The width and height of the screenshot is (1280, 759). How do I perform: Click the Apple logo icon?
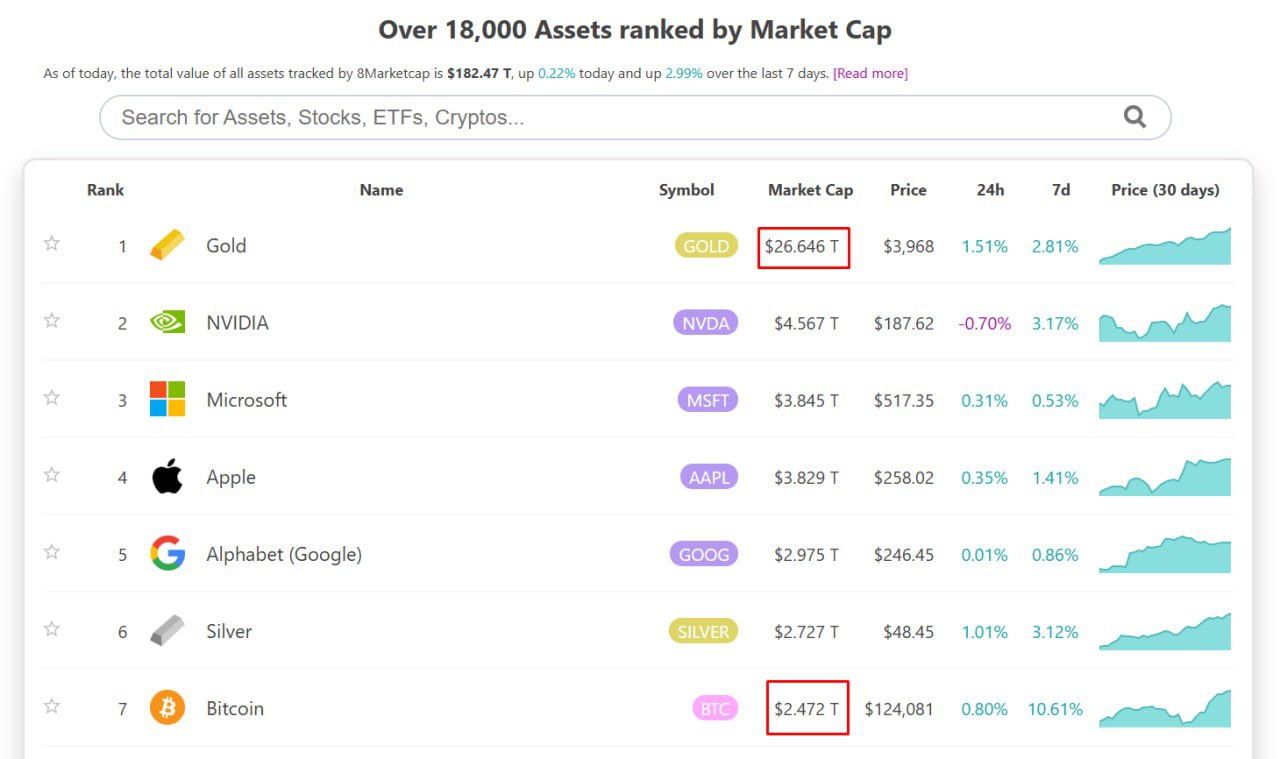click(x=167, y=477)
